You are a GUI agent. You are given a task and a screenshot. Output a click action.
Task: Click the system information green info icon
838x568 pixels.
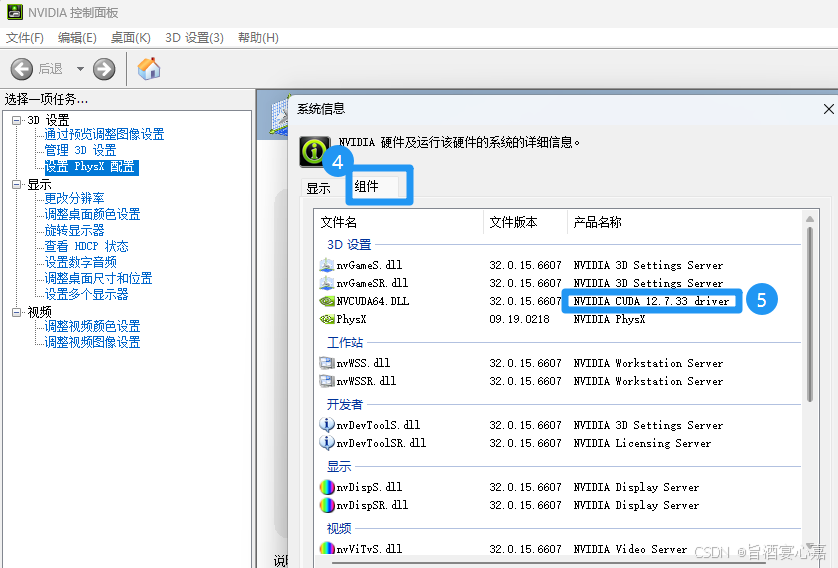pyautogui.click(x=314, y=151)
